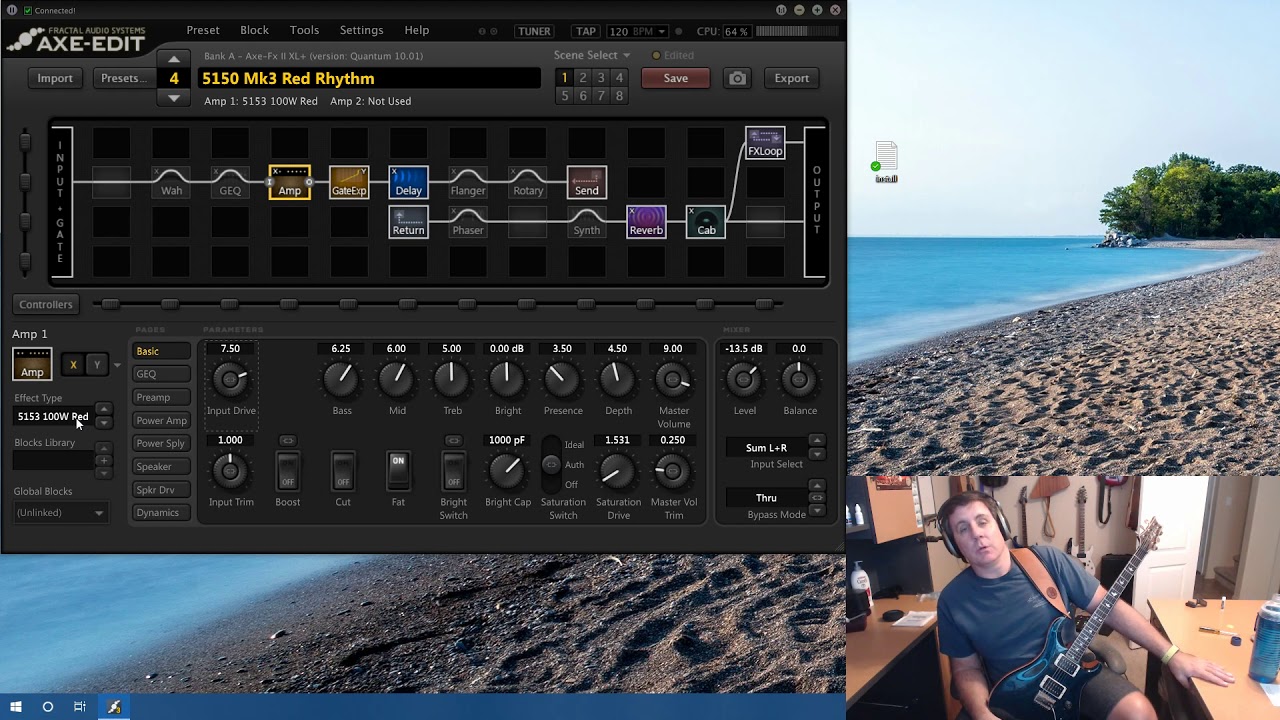Click the camera snapshot icon

click(737, 78)
